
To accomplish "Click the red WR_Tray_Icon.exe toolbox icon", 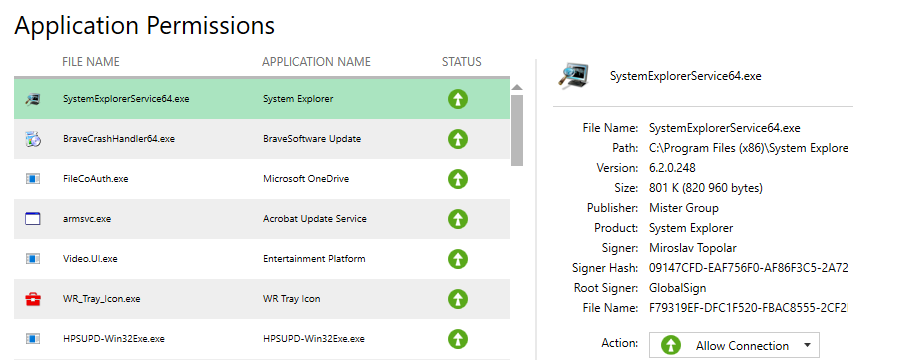I will click(32, 299).
